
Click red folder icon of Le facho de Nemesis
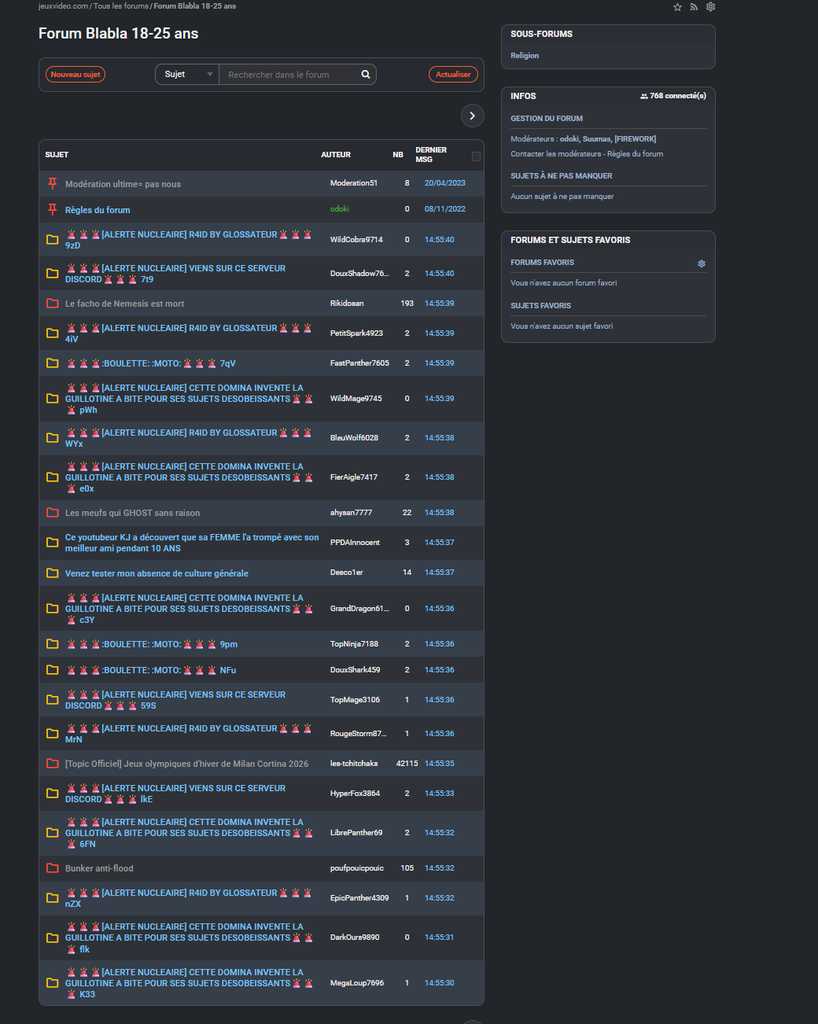[x=52, y=303]
